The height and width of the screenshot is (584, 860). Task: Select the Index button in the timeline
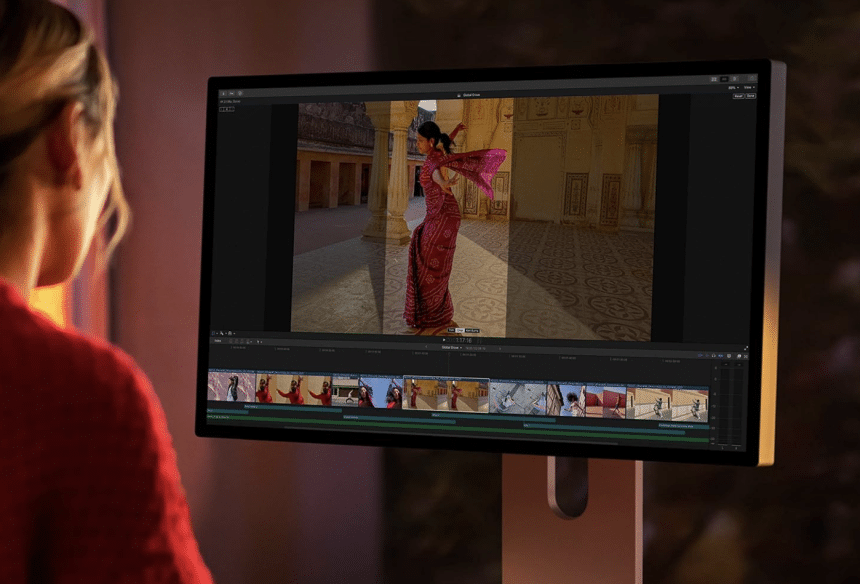(x=217, y=340)
